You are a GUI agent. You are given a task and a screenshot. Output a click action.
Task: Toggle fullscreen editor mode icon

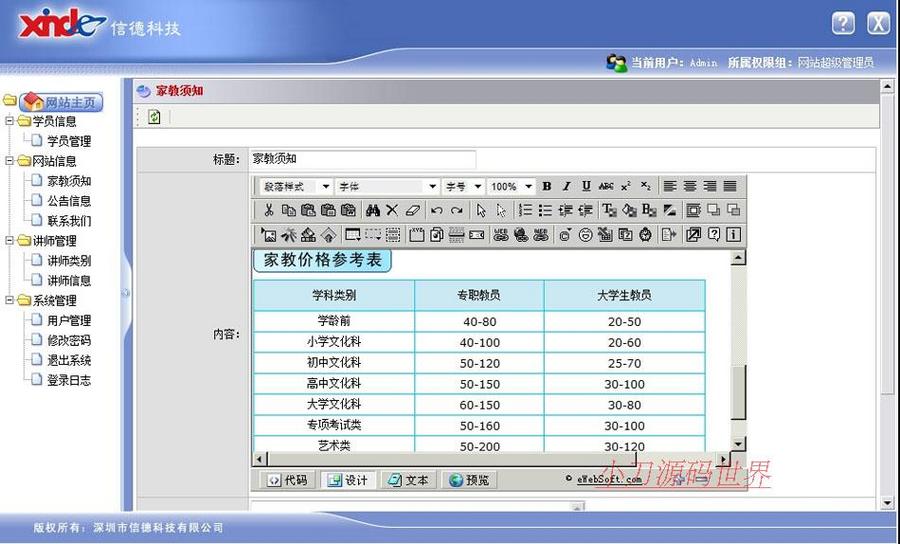(693, 235)
